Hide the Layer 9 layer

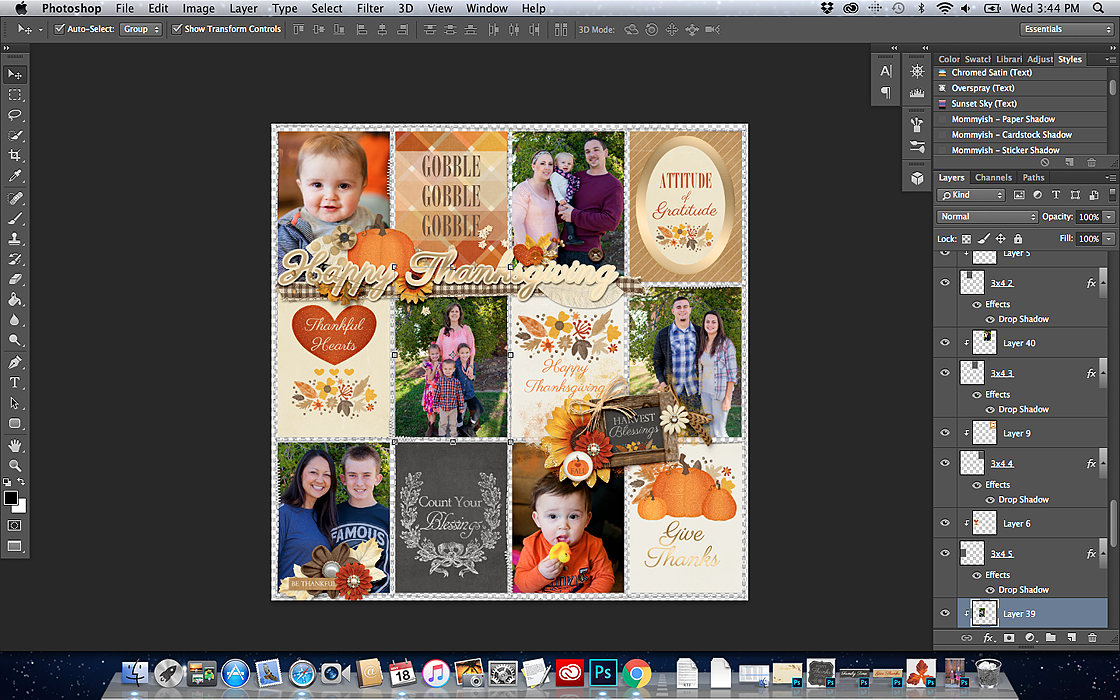click(x=945, y=433)
